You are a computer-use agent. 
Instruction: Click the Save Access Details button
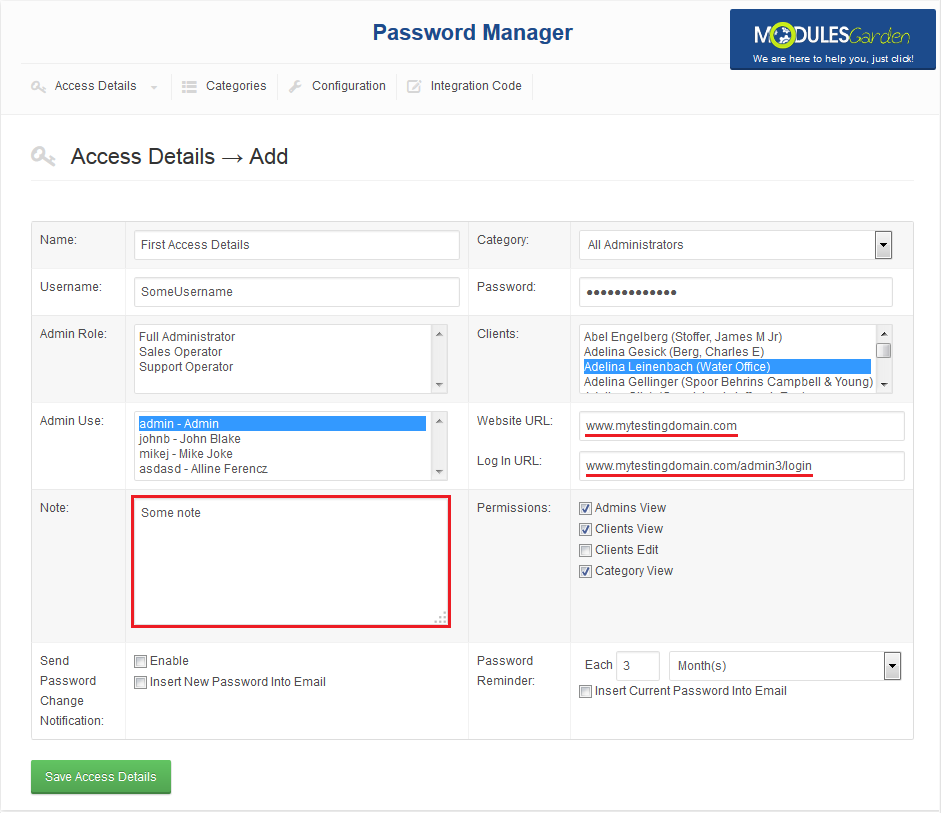[x=101, y=777]
